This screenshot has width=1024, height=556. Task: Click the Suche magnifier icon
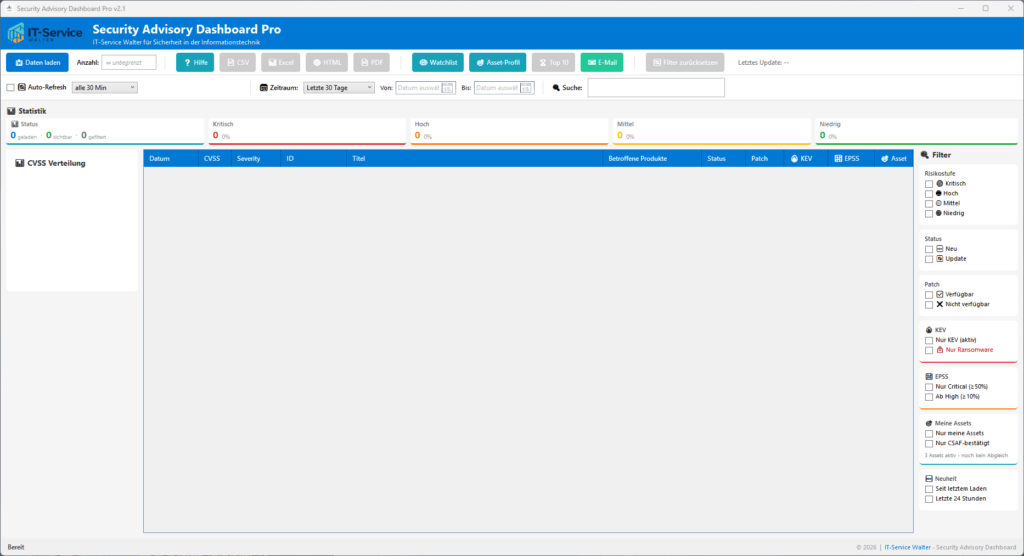click(556, 88)
